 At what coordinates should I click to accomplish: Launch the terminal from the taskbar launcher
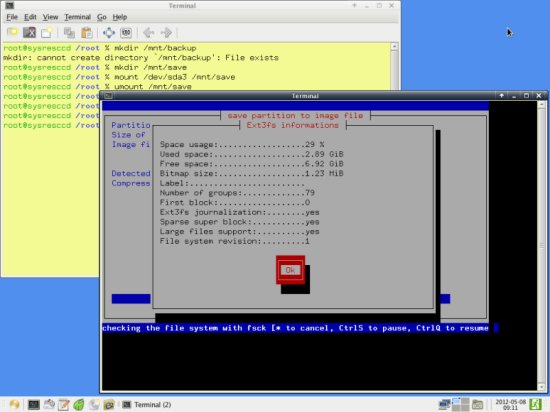click(34, 405)
